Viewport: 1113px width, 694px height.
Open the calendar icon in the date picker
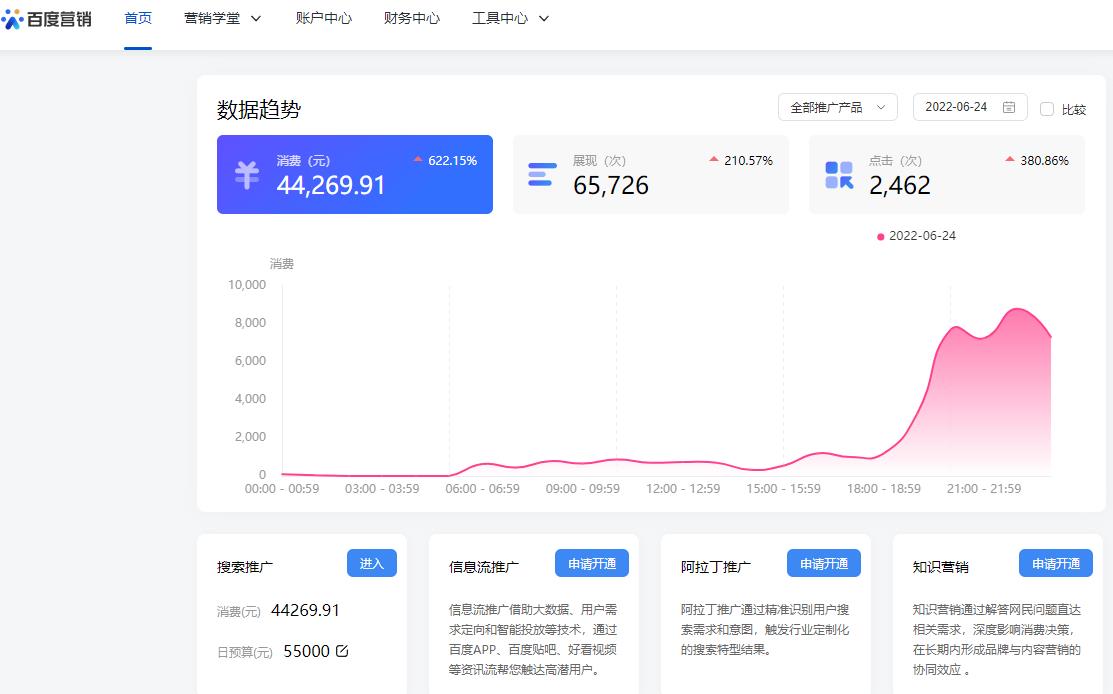coord(1009,107)
